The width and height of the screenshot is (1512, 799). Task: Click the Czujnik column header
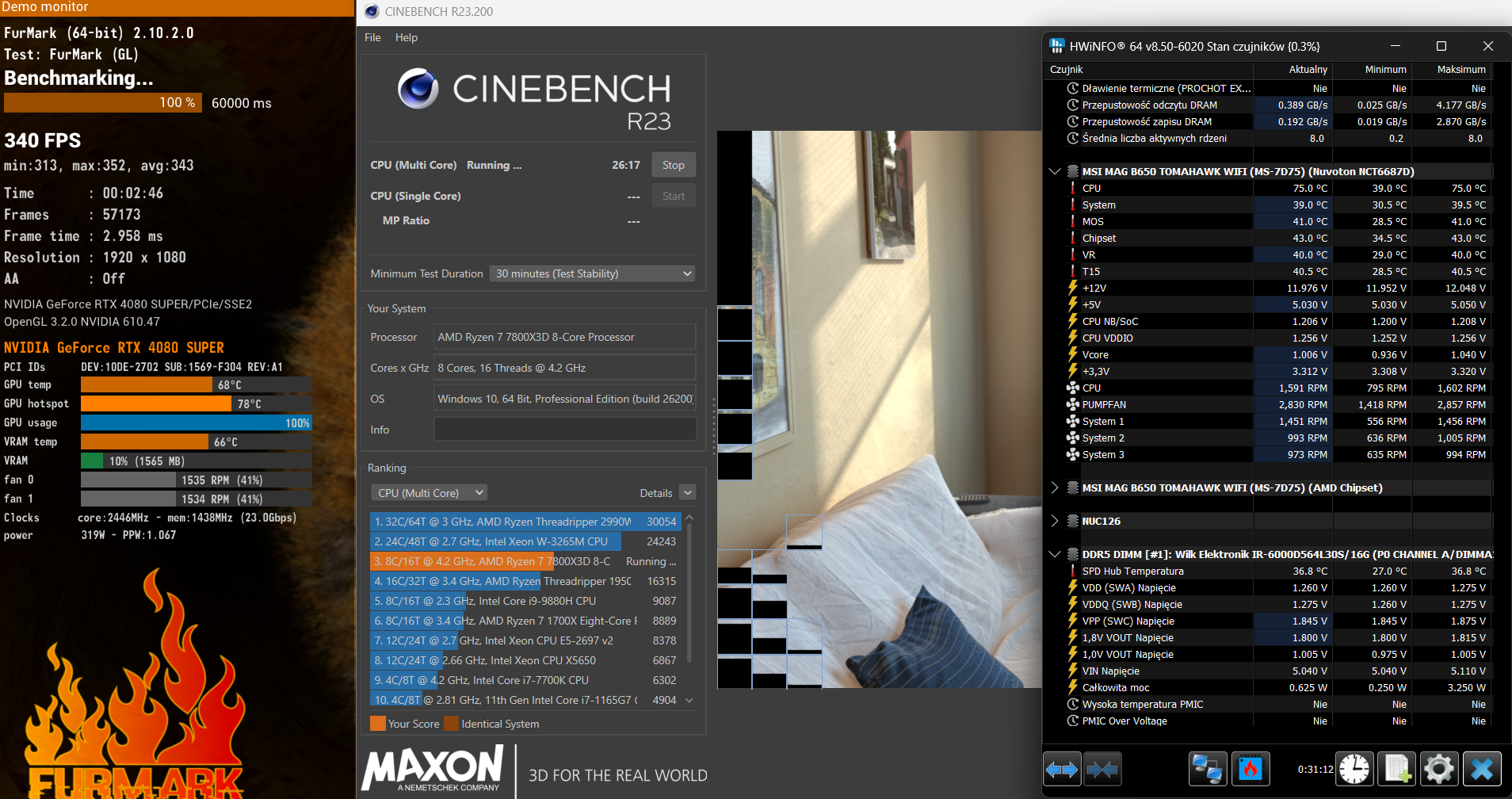pyautogui.click(x=1067, y=70)
